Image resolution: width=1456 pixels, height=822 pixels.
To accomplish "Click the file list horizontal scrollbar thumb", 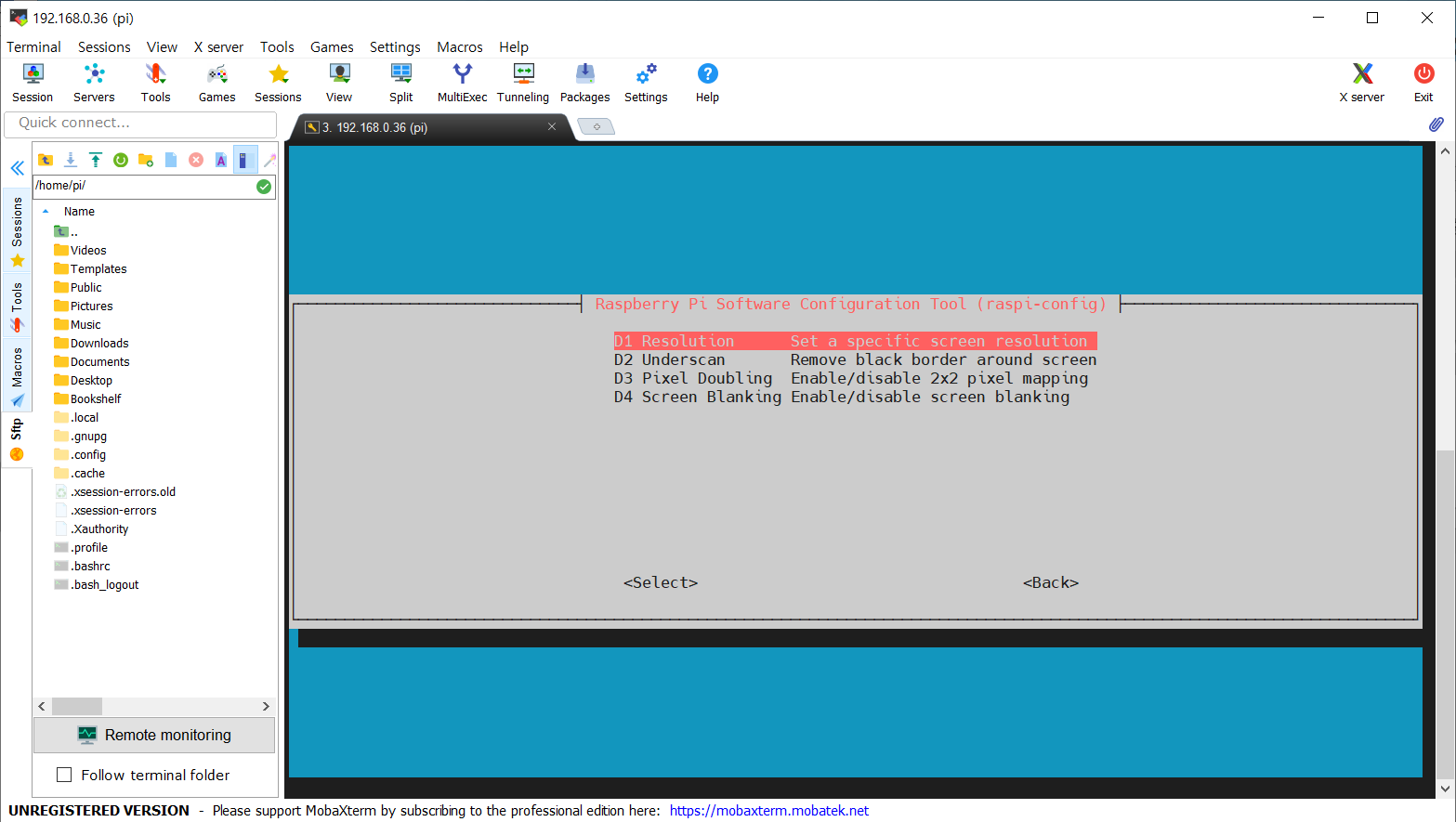I will pyautogui.click(x=76, y=707).
